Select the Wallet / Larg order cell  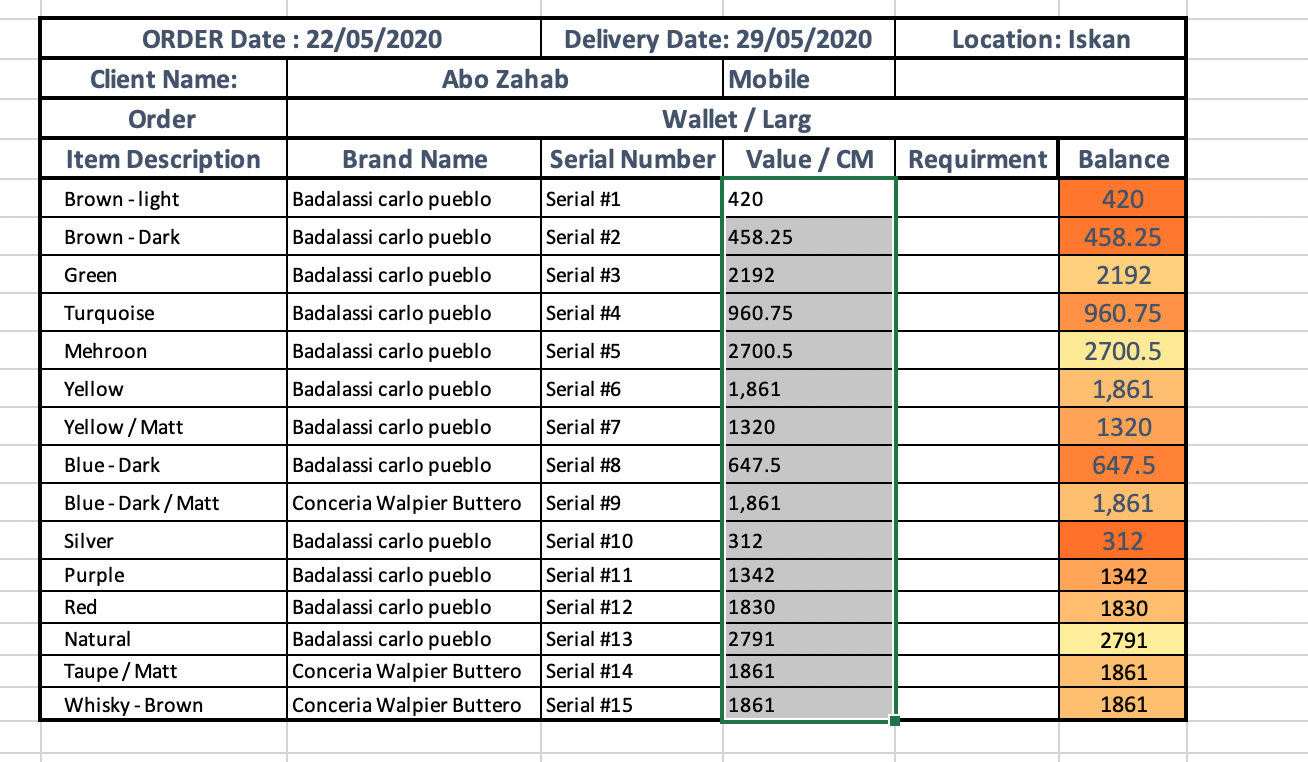click(736, 120)
